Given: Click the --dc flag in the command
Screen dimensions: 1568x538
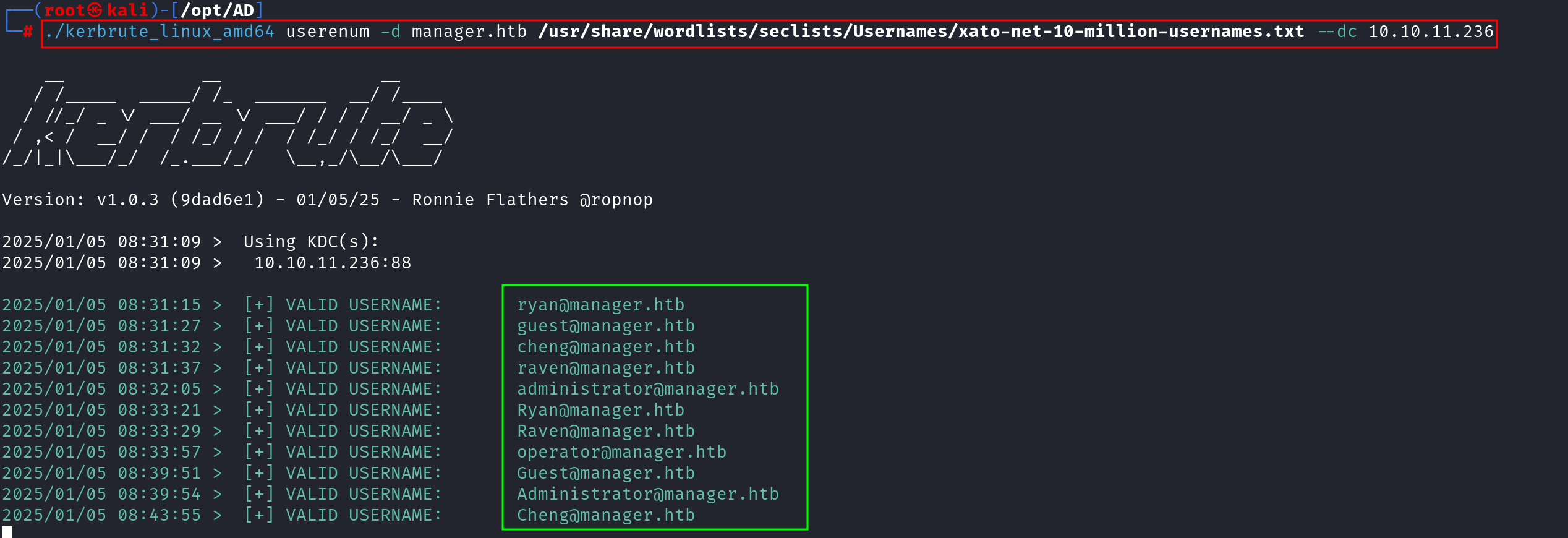Looking at the screenshot, I should (x=1337, y=32).
